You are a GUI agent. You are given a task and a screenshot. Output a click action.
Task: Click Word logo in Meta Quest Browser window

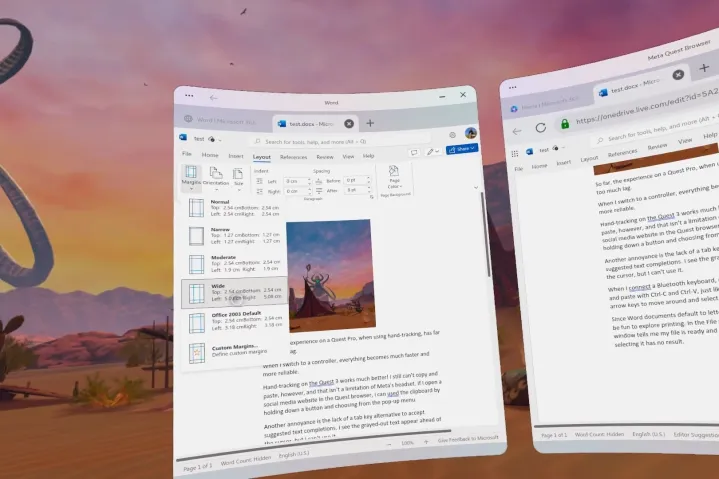click(530, 152)
